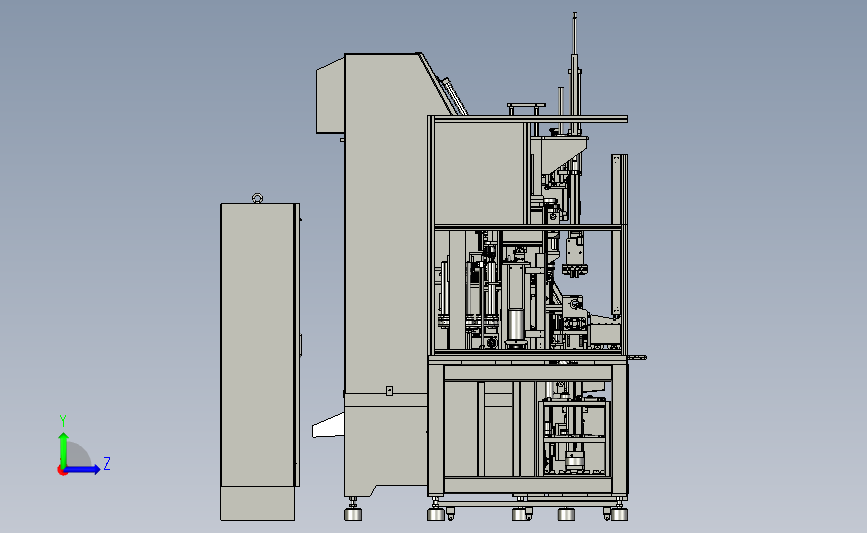Select the large press column housing
Viewport: 867px width, 533px height.
click(x=385, y=221)
